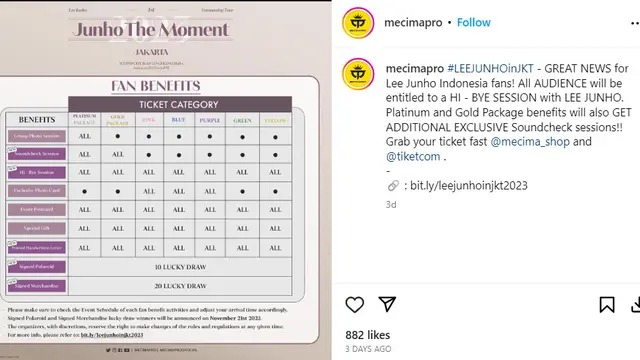
Task: Open the #LEEJUNHOinJKT hashtag
Action: [x=490, y=69]
